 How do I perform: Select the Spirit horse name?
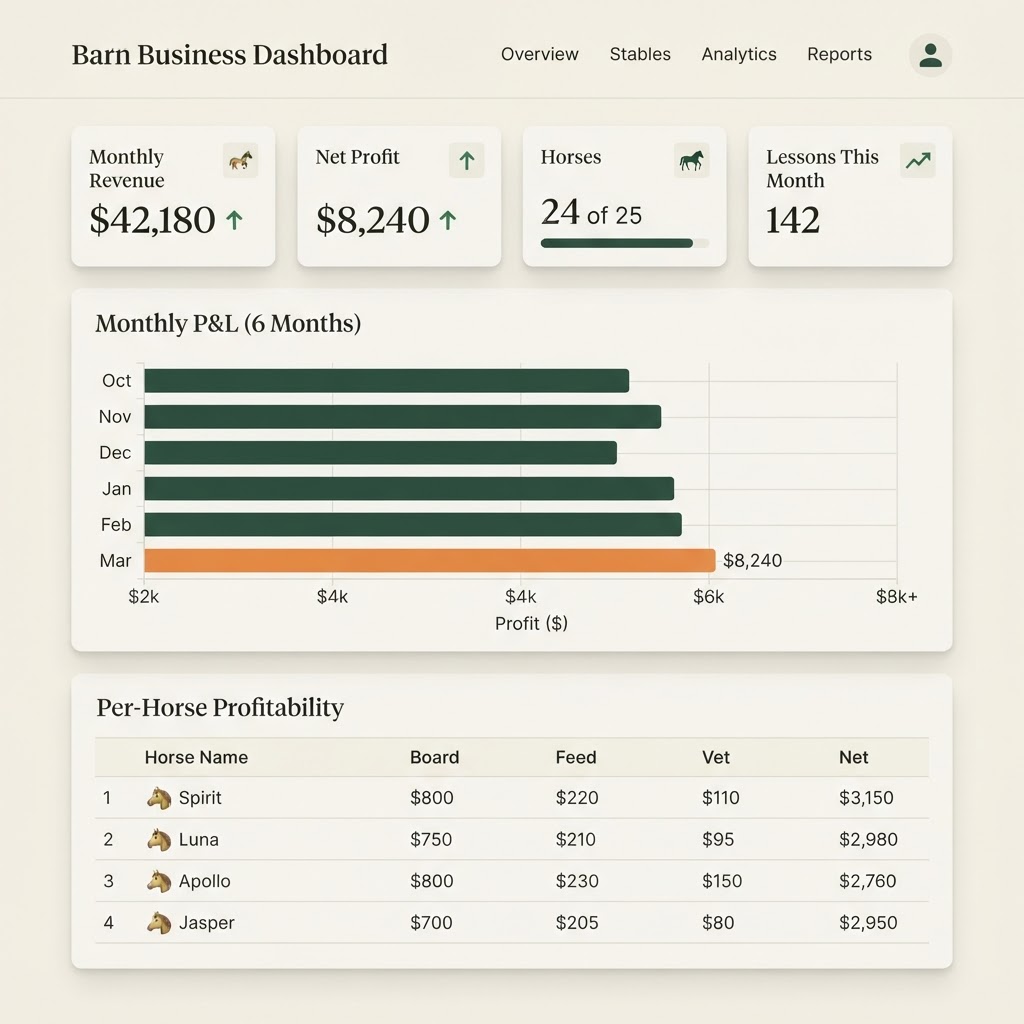(x=200, y=797)
